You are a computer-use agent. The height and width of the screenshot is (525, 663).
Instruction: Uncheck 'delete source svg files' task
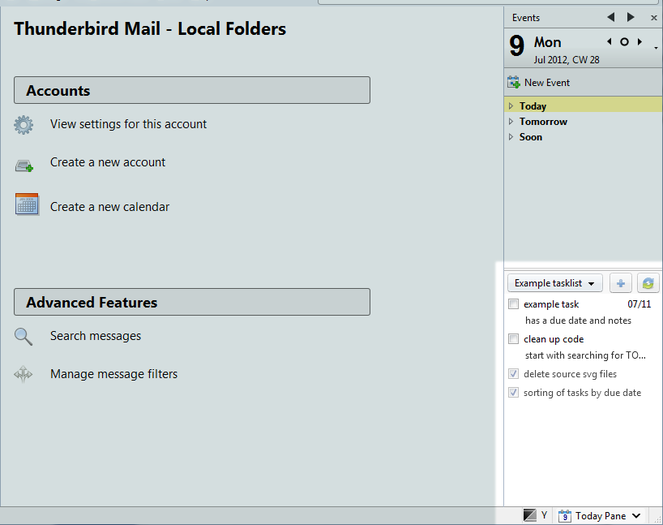point(514,374)
